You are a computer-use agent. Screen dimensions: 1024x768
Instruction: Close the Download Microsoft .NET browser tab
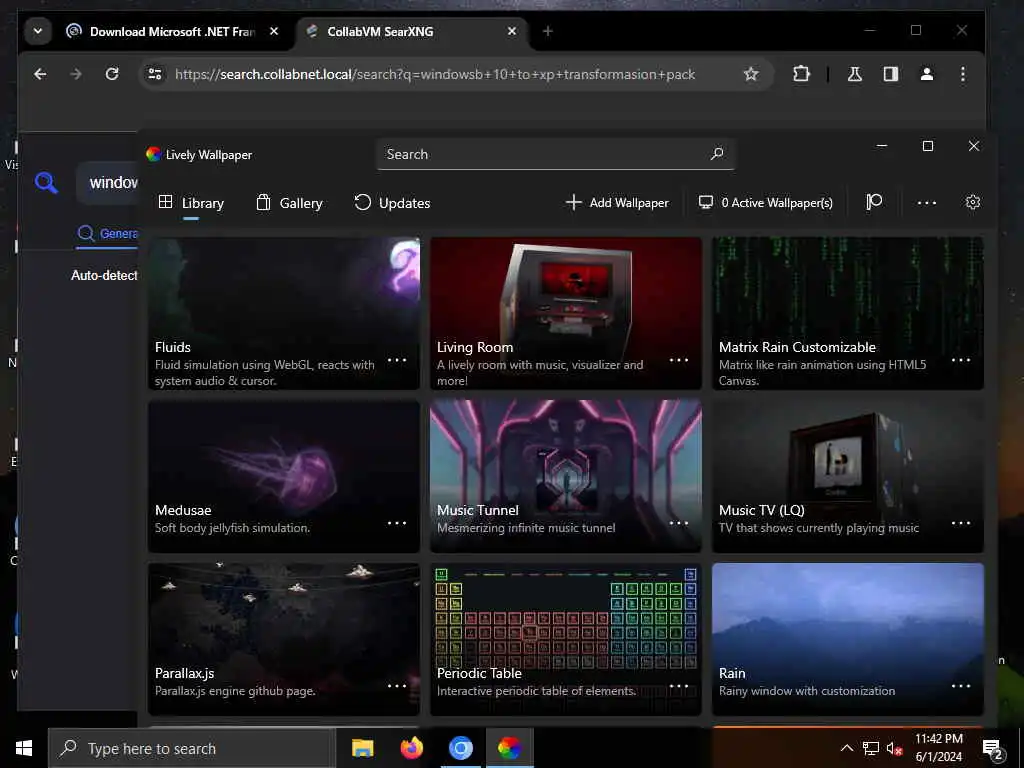tap(274, 31)
